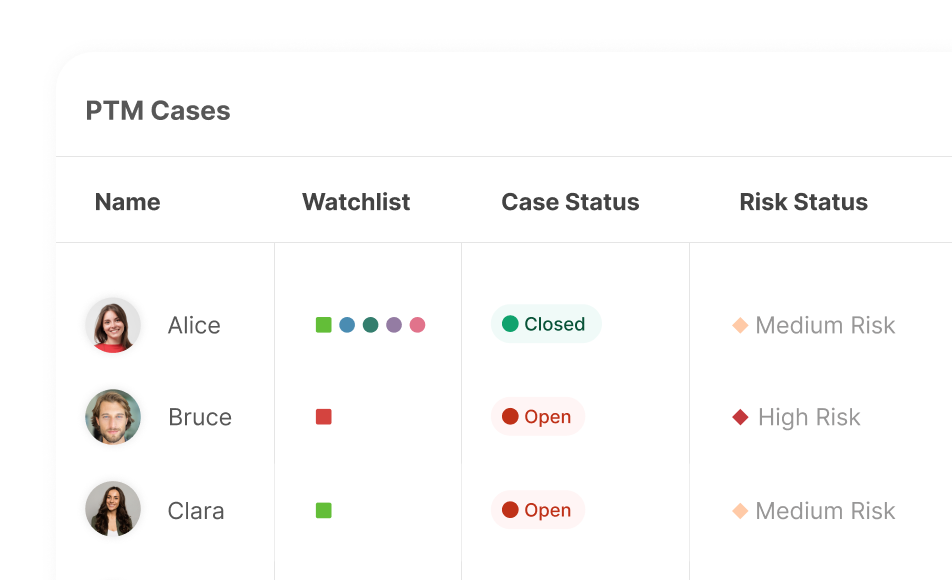Click Bruce's red square watchlist marker
The width and height of the screenshot is (952, 580).
pos(323,417)
